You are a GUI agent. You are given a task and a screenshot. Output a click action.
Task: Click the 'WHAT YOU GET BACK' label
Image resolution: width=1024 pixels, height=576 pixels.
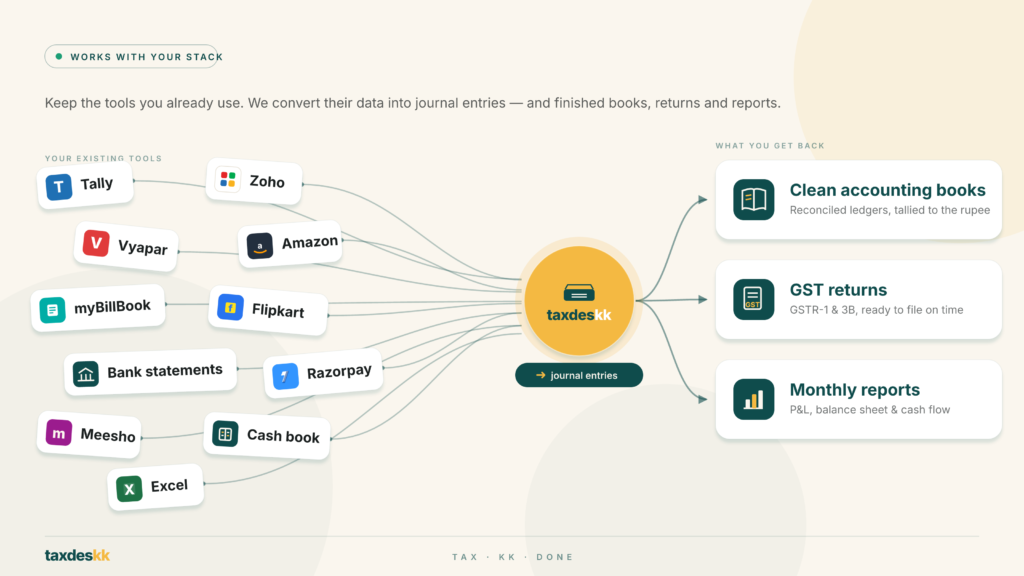(770, 146)
